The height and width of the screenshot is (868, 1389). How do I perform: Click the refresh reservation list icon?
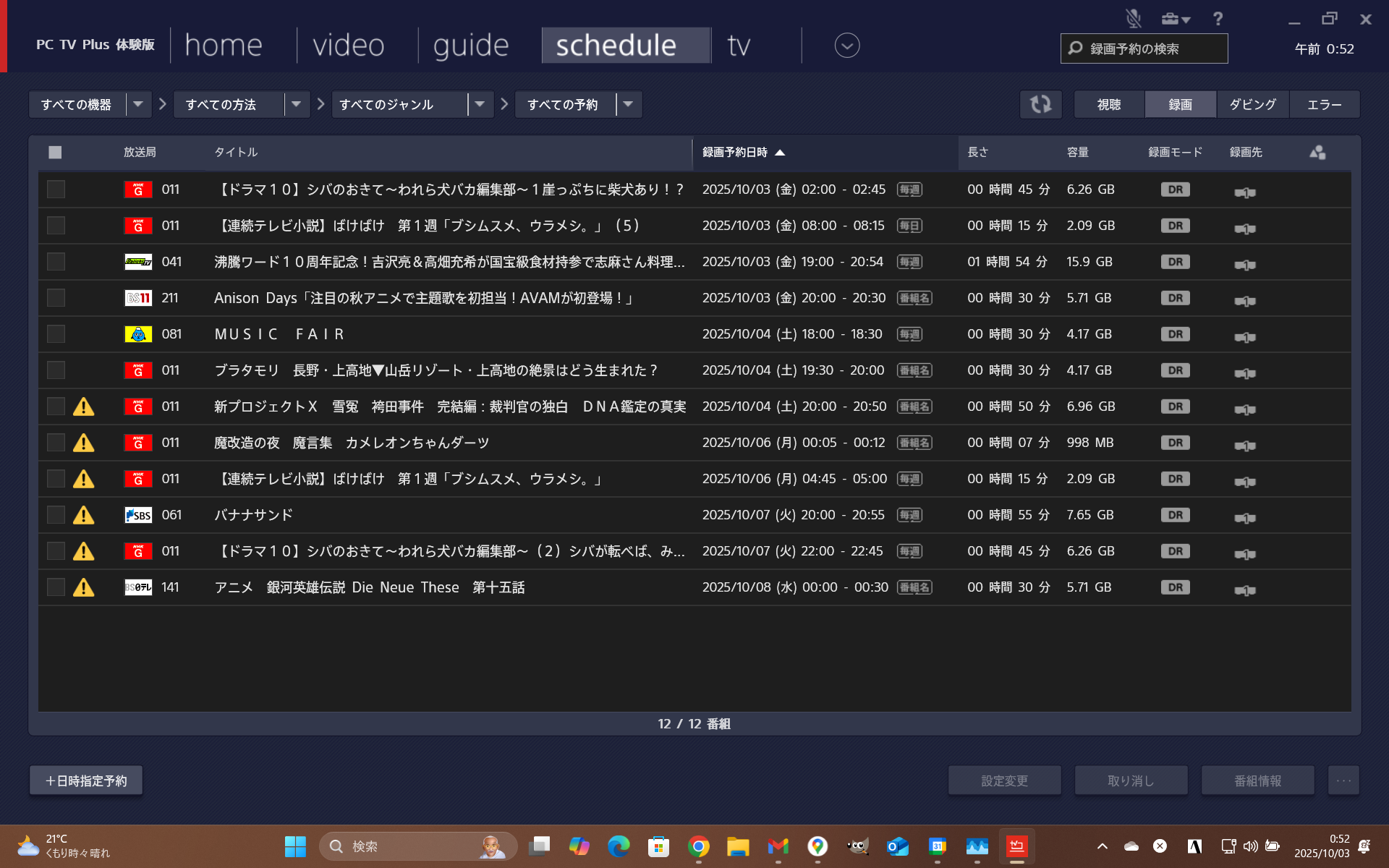1040,104
